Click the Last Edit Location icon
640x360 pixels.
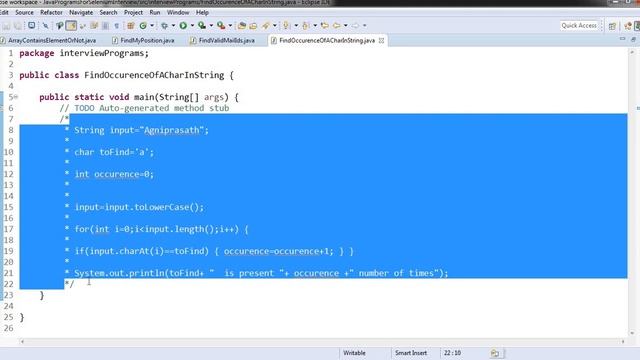pos(325,26)
